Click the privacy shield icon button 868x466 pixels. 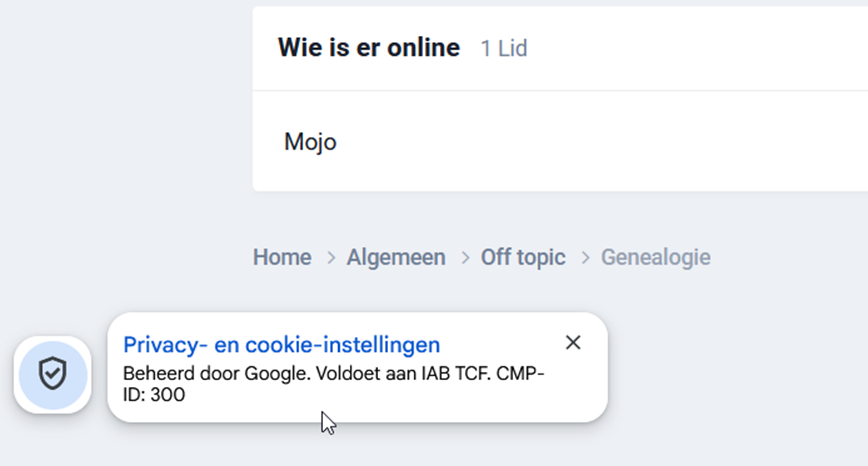tap(52, 374)
